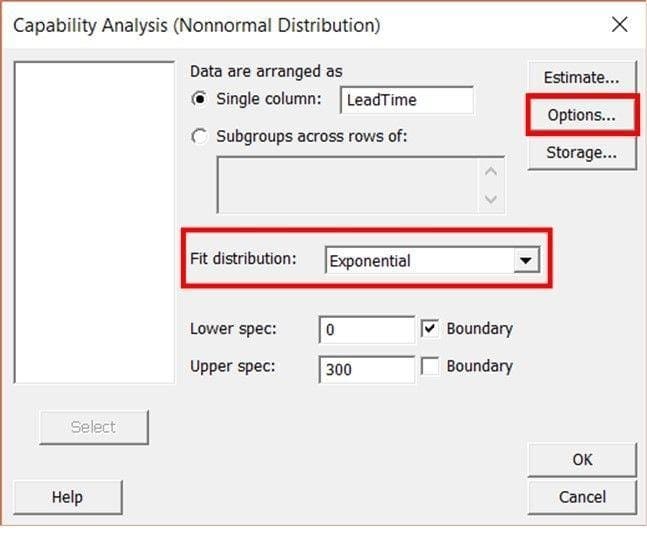Select the Single column radio button
Viewport: 647px width, 543px height.
pos(200,99)
